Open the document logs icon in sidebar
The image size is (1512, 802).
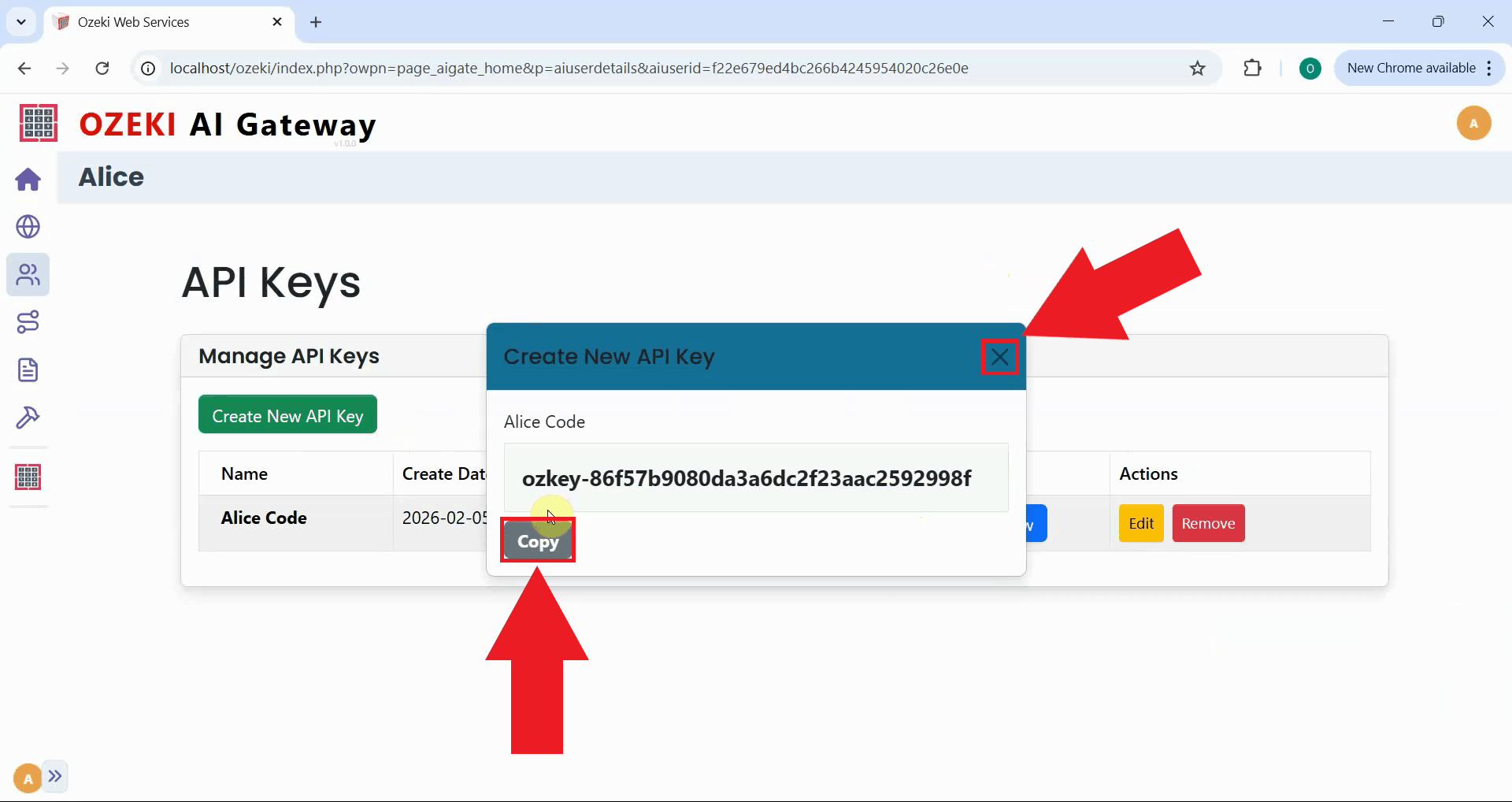[28, 369]
